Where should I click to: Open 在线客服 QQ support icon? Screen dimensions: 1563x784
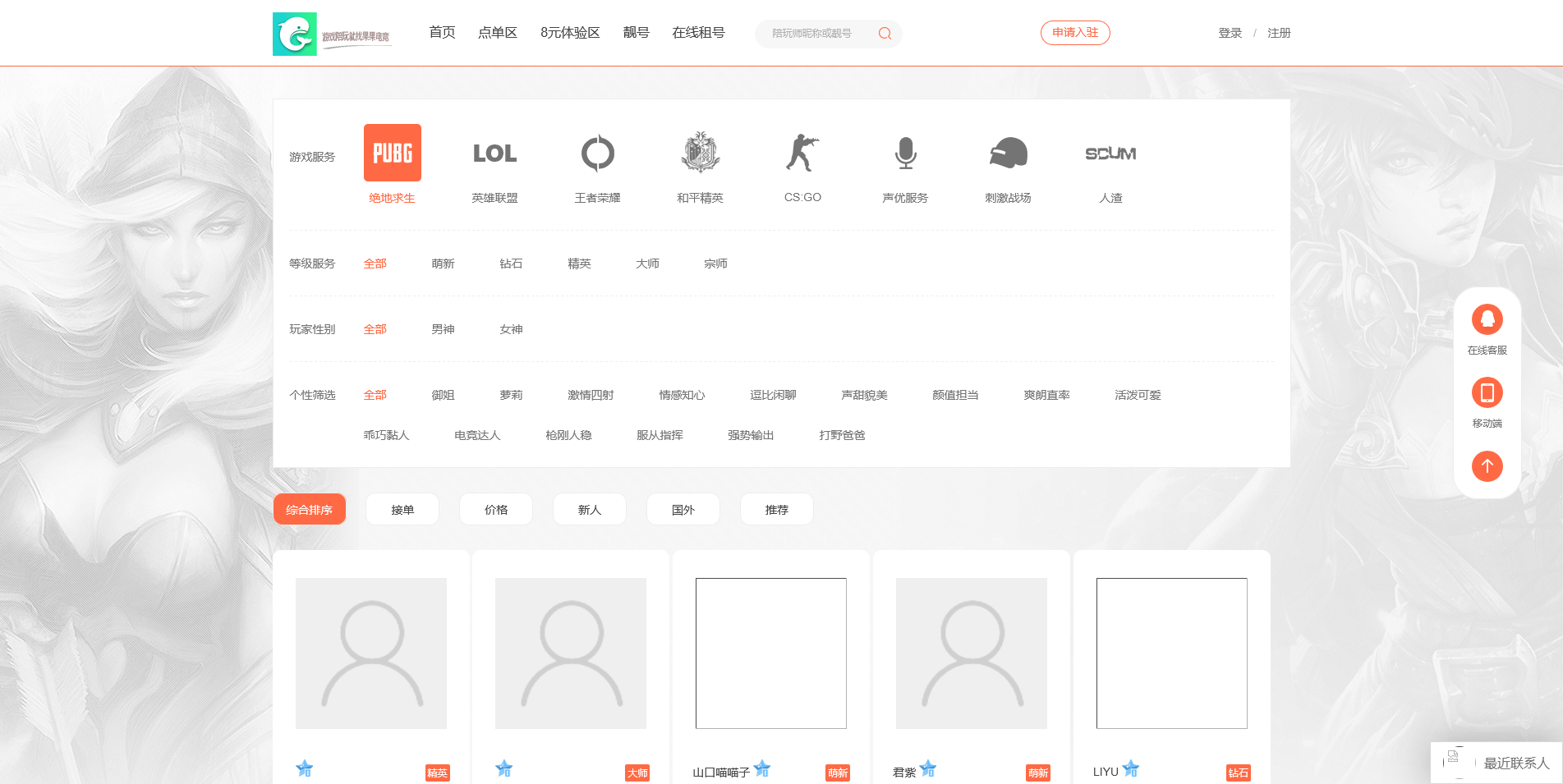pyautogui.click(x=1487, y=319)
